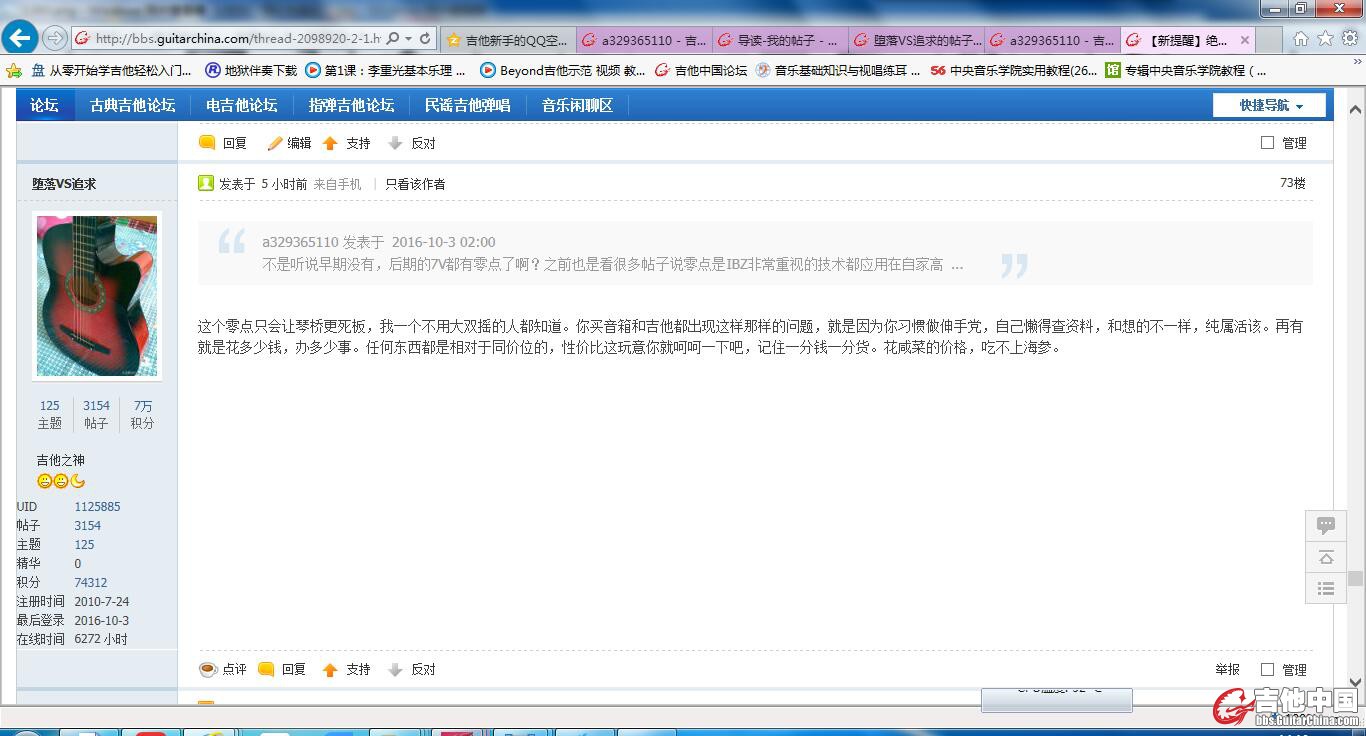Tick the top 管理 checkbox
Viewport: 1366px width, 736px height.
[x=1267, y=143]
